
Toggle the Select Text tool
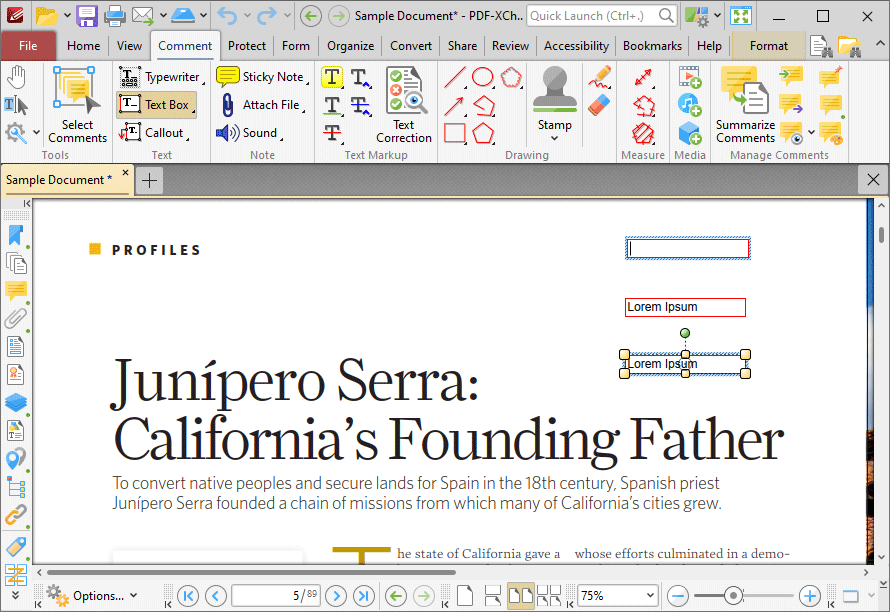[x=16, y=105]
